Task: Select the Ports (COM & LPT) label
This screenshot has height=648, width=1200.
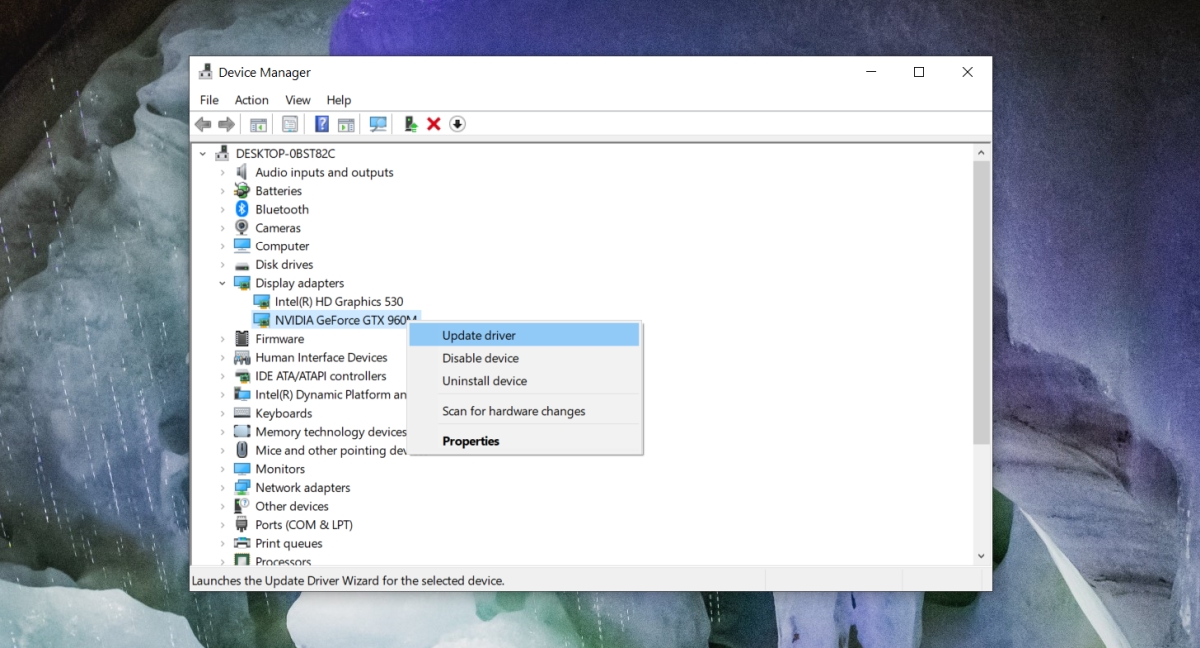Action: coord(304,525)
